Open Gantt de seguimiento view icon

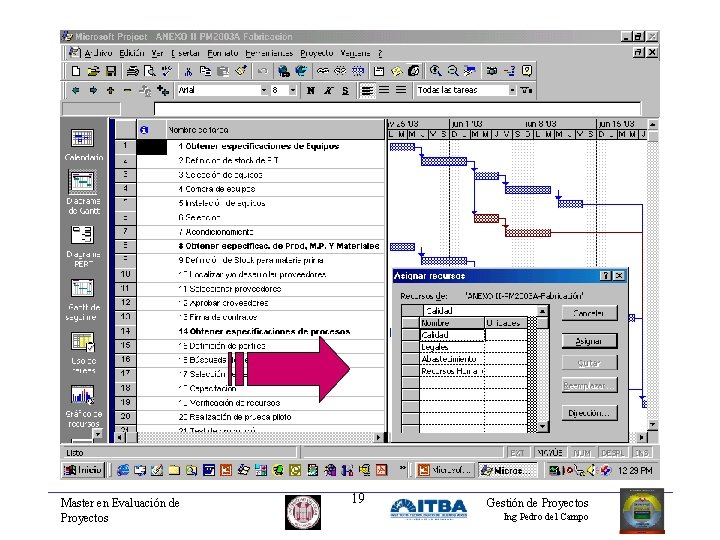[x=83, y=288]
